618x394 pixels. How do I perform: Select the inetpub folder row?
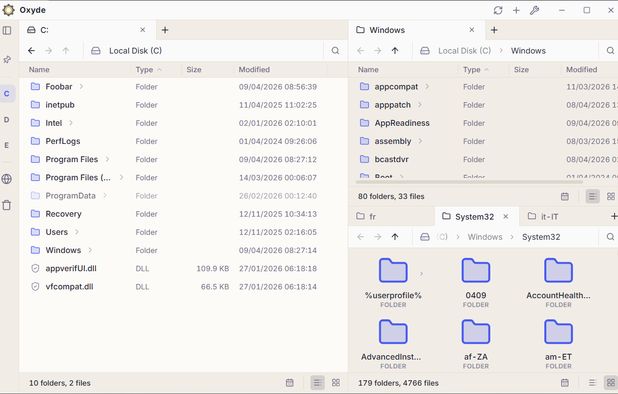183,105
